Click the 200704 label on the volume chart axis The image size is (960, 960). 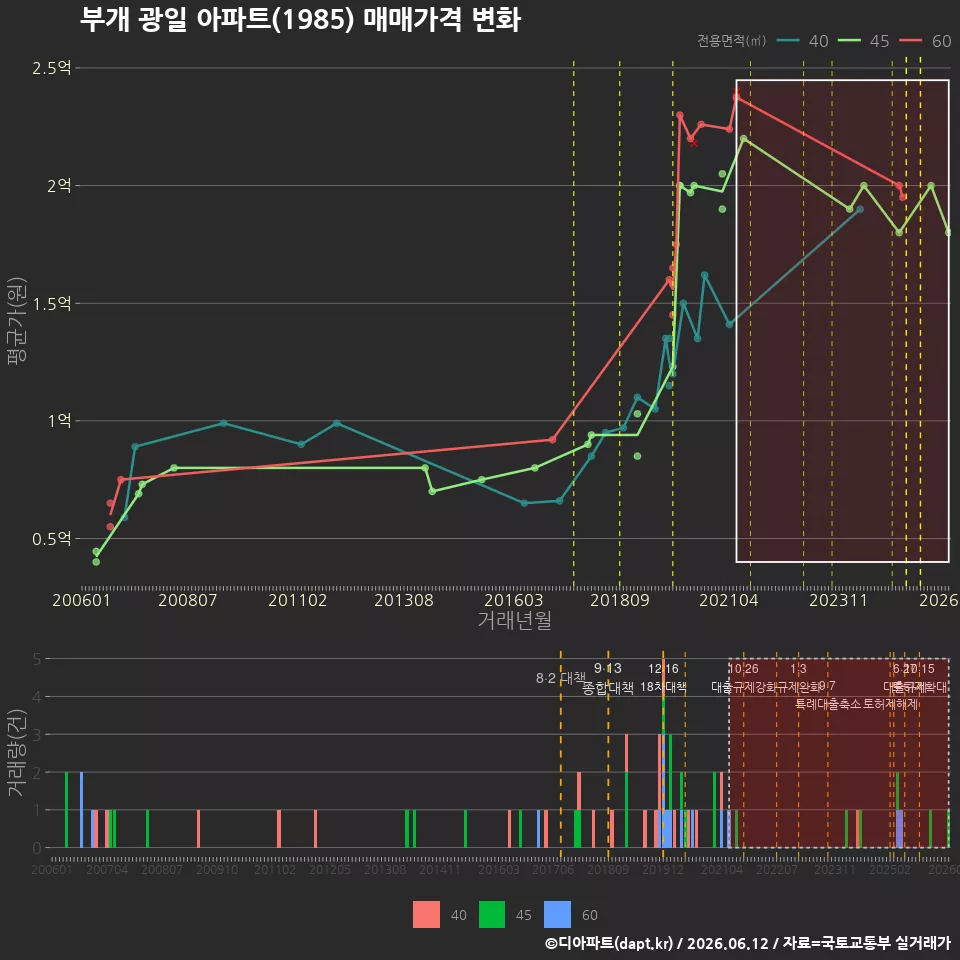point(107,869)
